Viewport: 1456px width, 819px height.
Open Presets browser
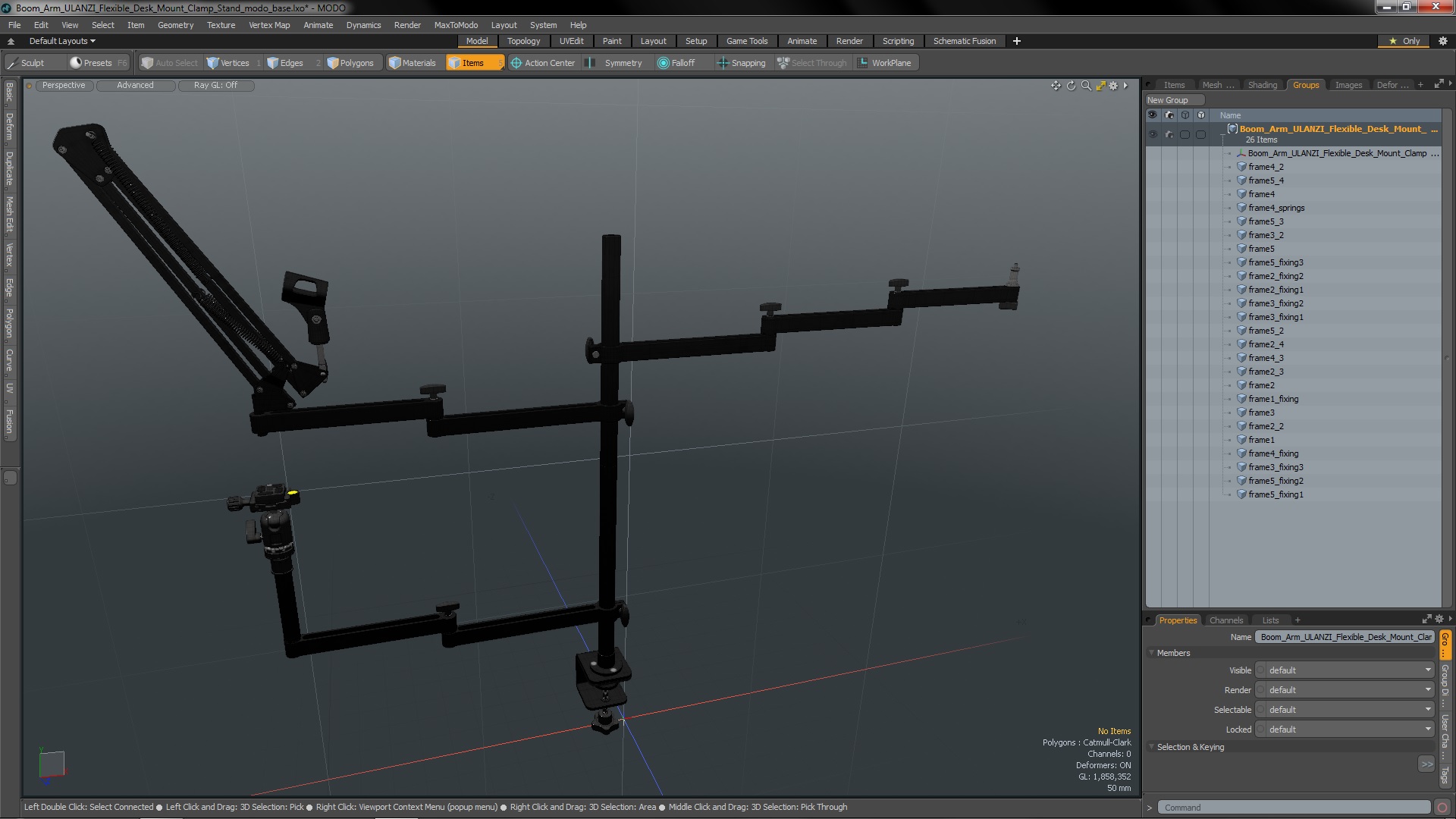(x=98, y=63)
